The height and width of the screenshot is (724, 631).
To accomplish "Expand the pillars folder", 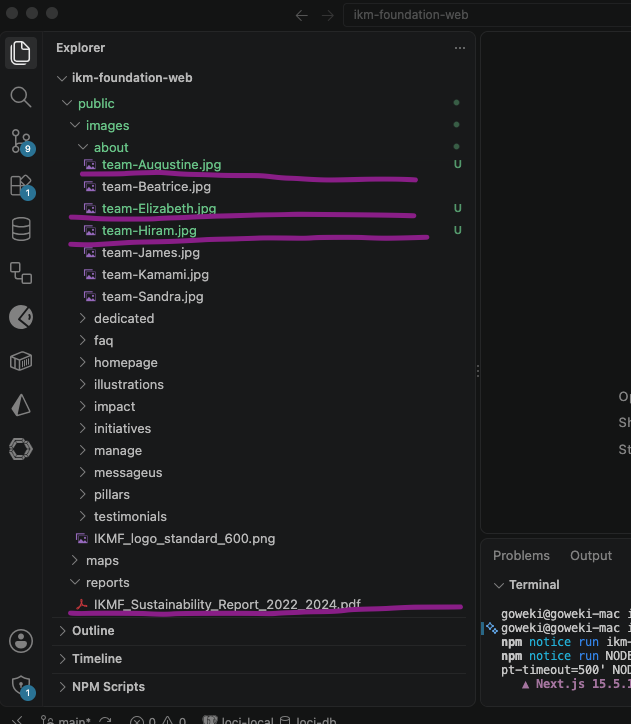I will point(83,495).
